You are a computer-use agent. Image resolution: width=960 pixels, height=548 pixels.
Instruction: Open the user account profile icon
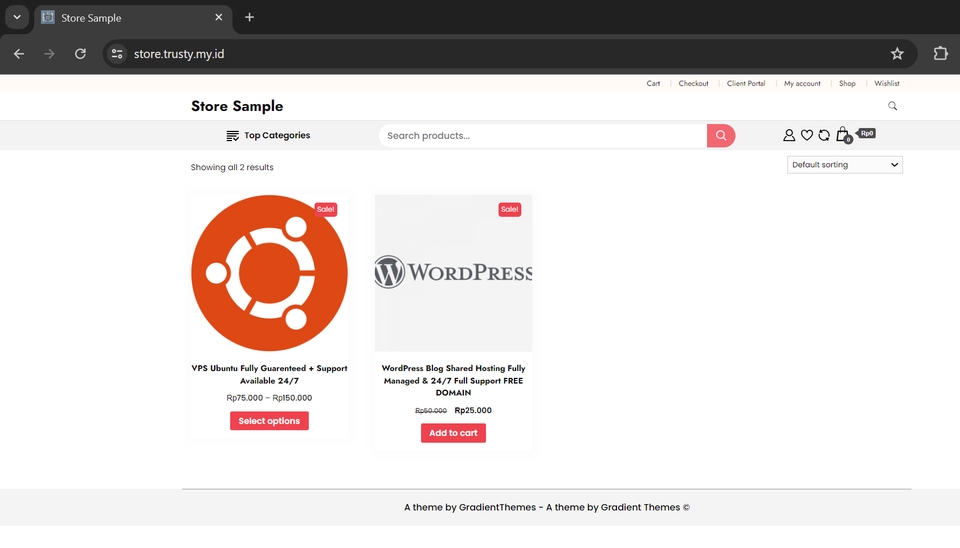click(789, 135)
